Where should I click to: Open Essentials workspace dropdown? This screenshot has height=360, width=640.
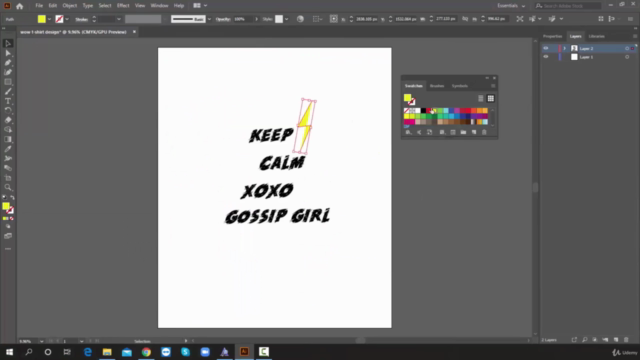(511, 6)
